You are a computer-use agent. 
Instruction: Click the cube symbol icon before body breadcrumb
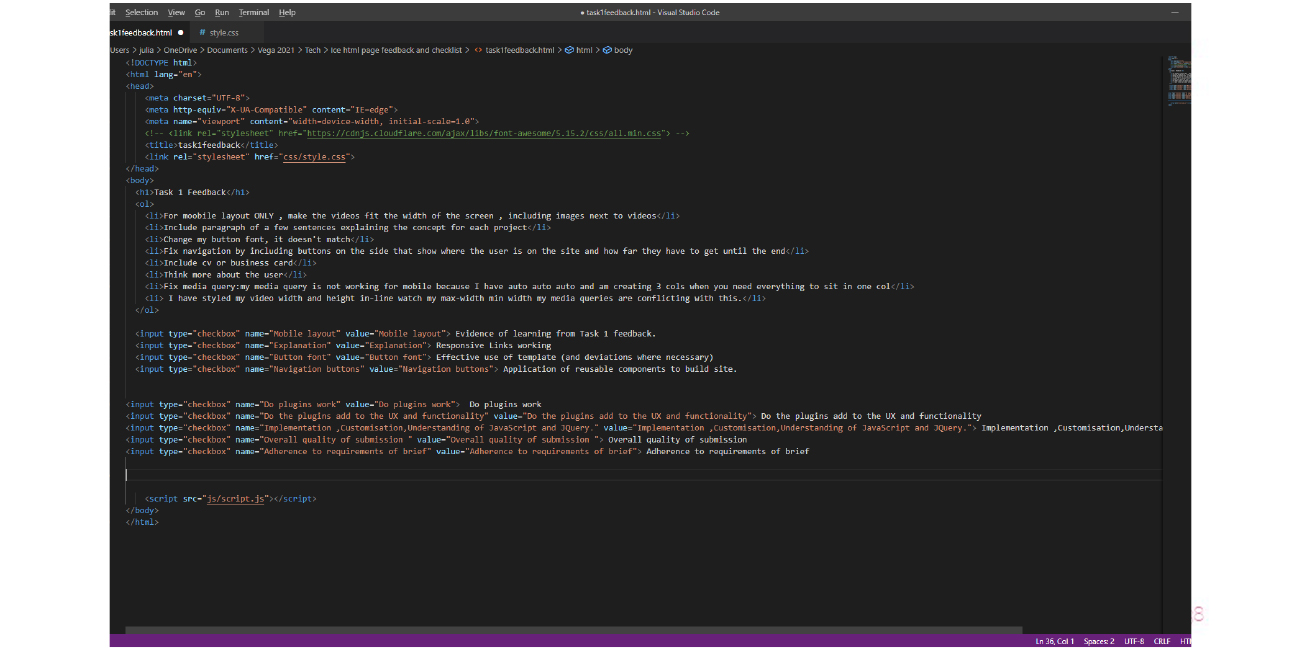609,50
